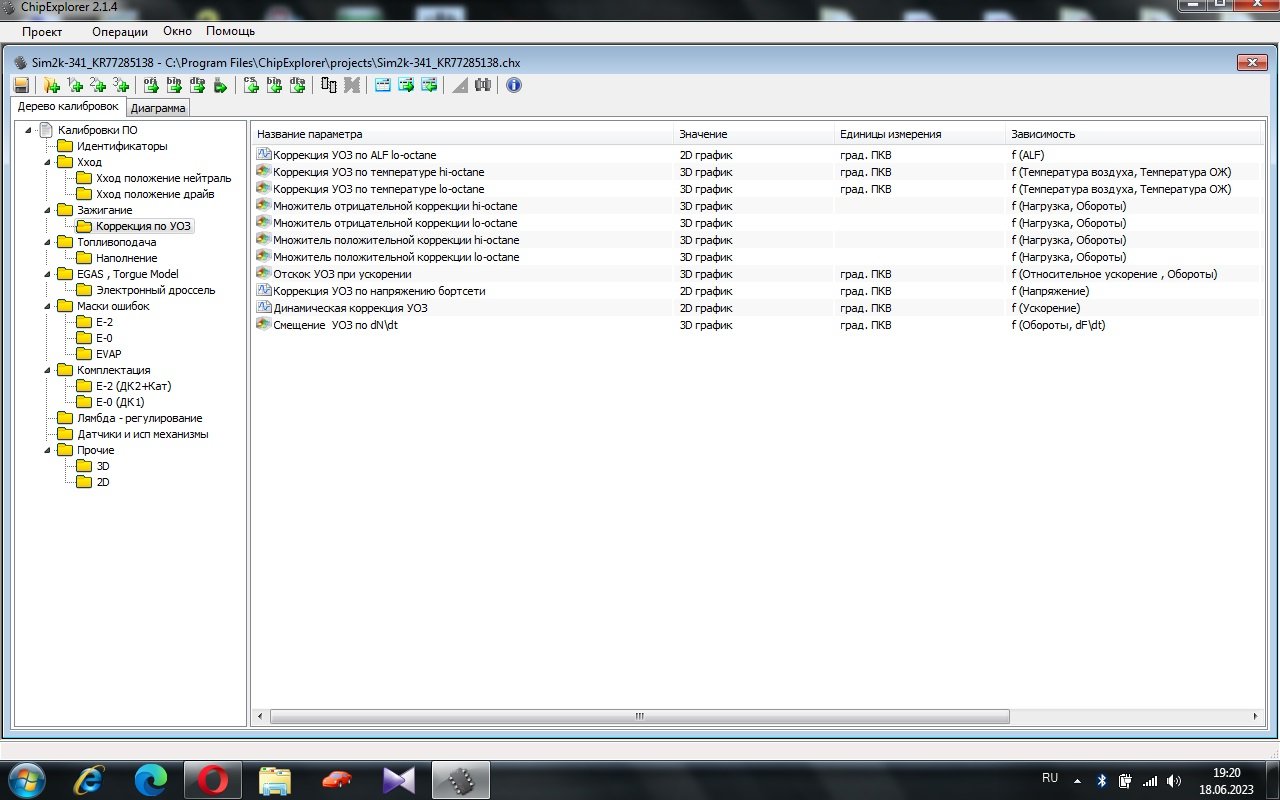Click the binoculars search icon
This screenshot has width=1280, height=800.
tap(483, 85)
